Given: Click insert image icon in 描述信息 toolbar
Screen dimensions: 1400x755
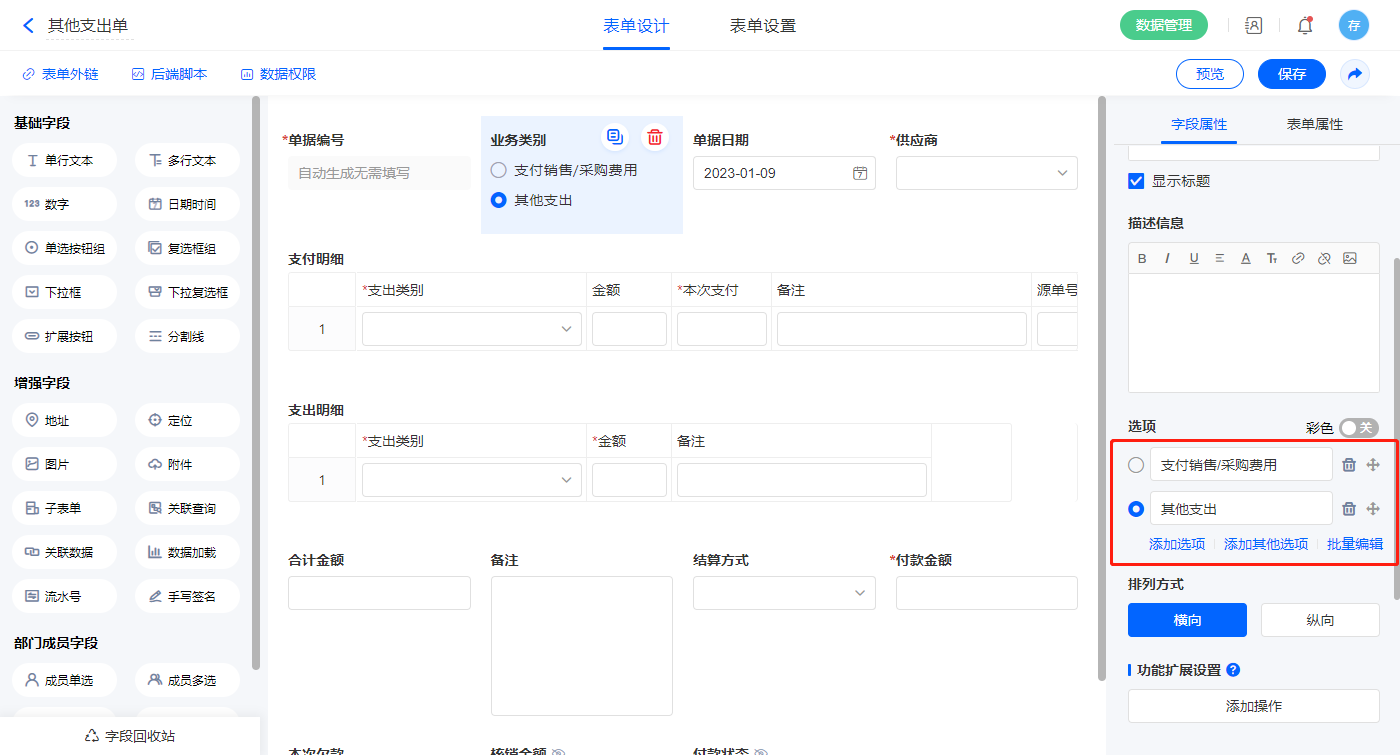Looking at the screenshot, I should (1350, 258).
